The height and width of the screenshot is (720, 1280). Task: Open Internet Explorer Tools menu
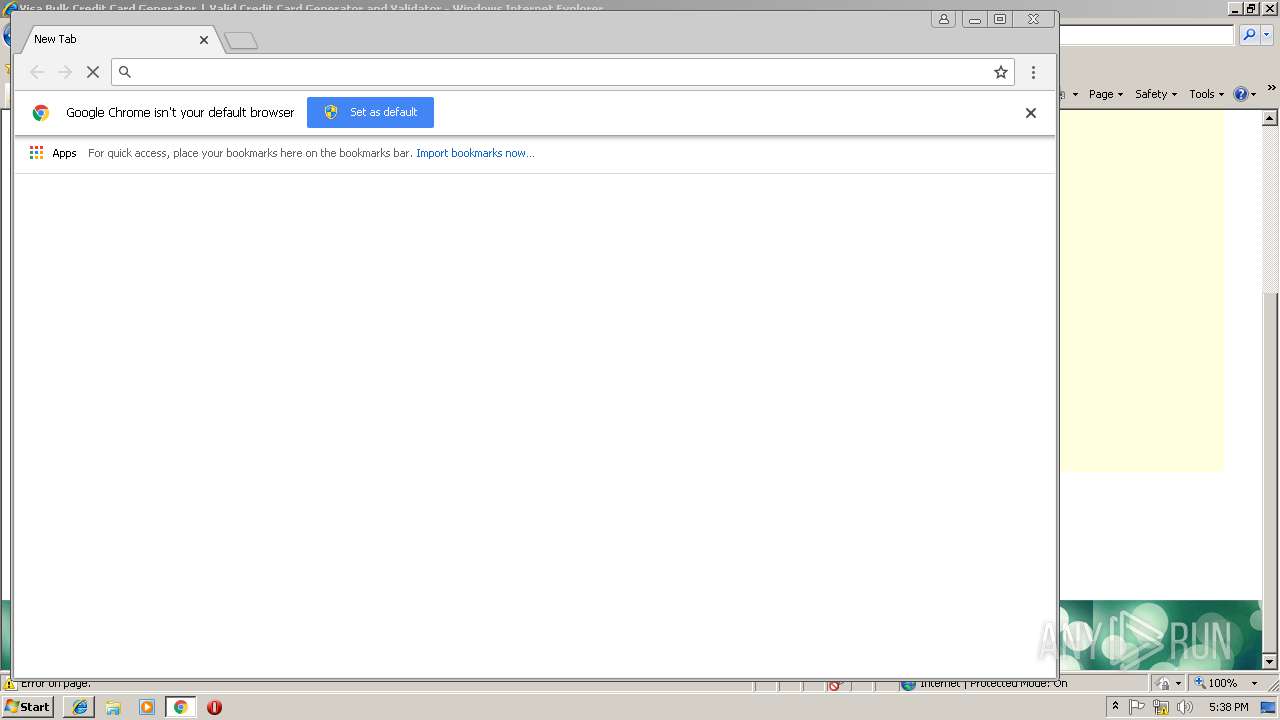point(1206,94)
